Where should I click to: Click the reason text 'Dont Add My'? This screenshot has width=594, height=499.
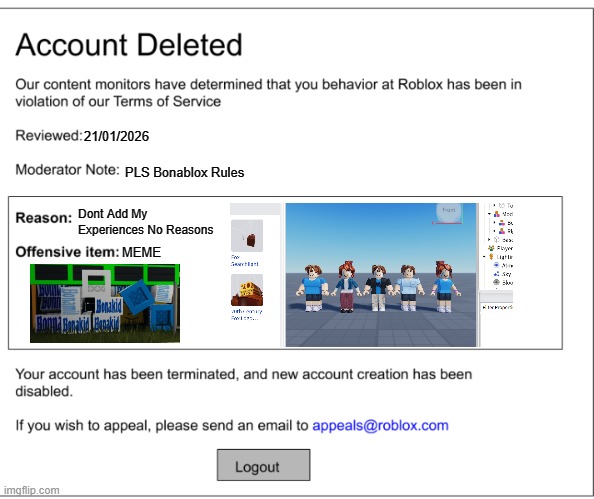coord(113,214)
